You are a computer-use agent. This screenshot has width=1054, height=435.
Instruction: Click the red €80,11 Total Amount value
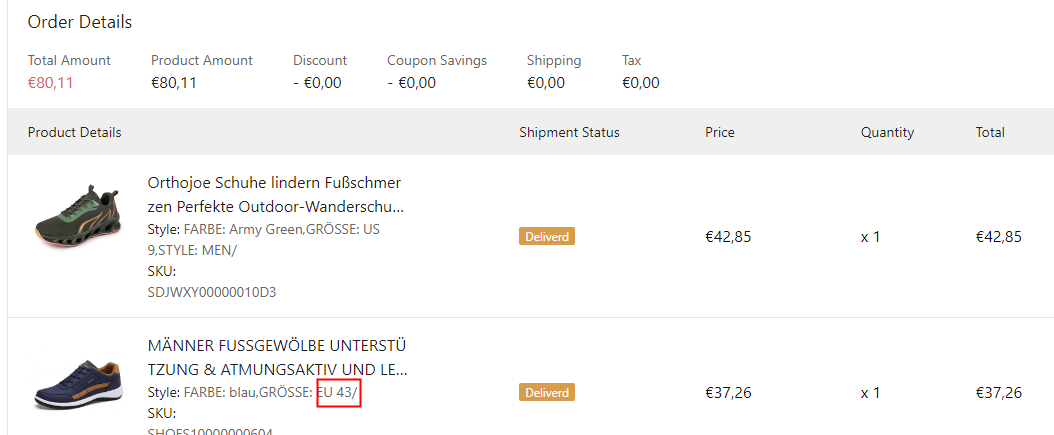coord(51,83)
